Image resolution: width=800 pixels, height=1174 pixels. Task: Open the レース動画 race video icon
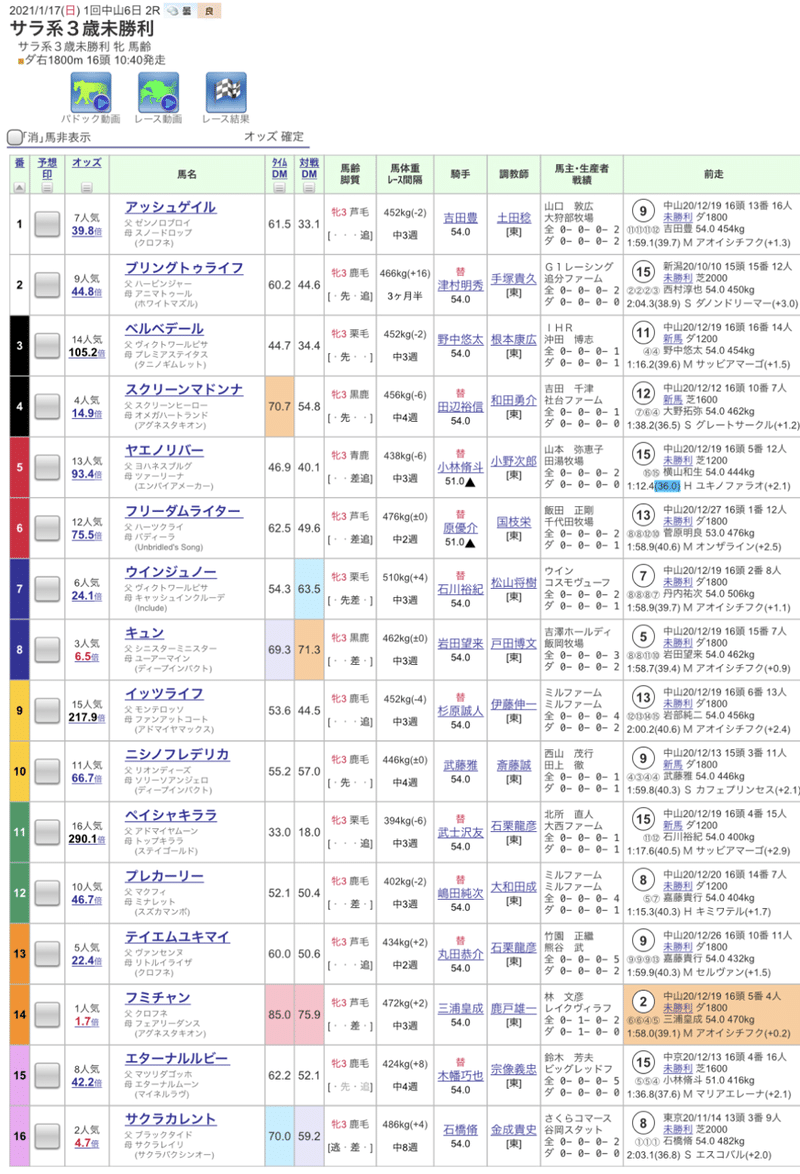(158, 93)
